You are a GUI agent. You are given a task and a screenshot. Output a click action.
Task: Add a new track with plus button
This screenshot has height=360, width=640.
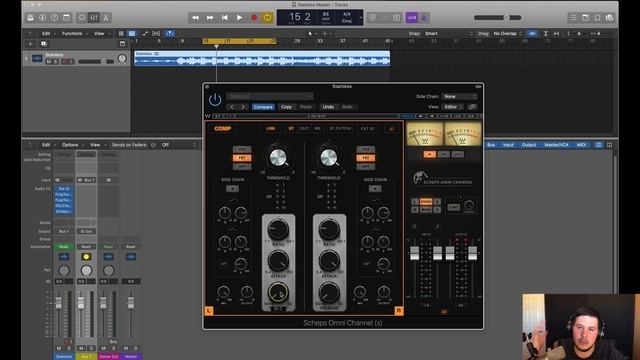pos(31,44)
